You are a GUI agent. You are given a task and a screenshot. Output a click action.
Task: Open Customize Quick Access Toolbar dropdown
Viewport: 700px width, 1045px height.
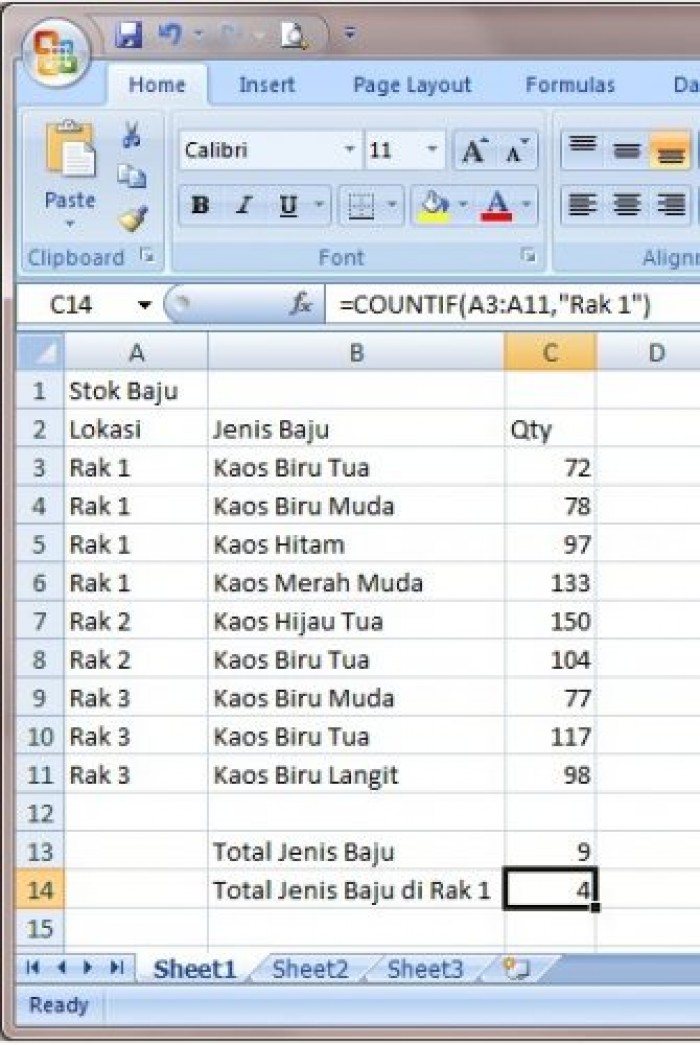tap(350, 33)
